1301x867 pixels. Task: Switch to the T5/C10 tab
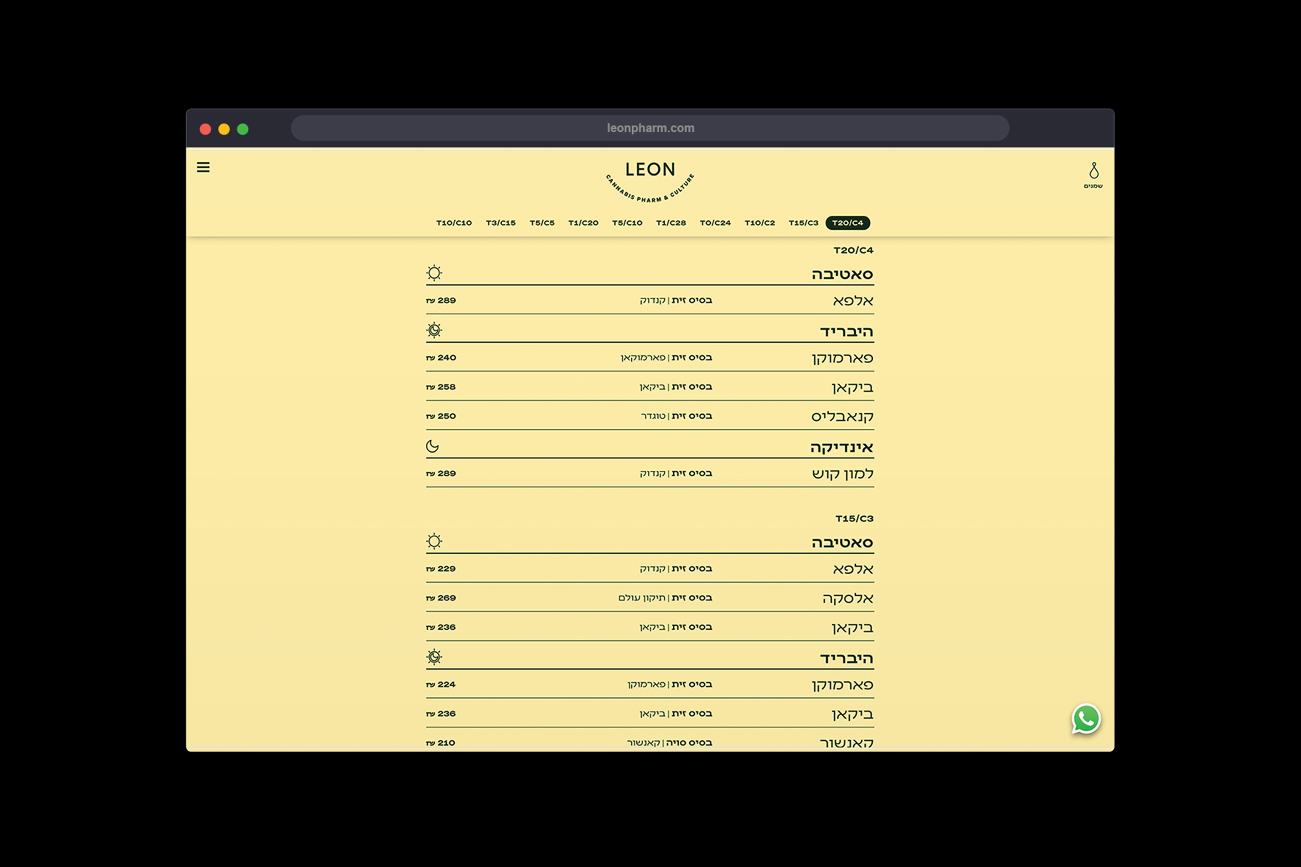[x=627, y=223]
